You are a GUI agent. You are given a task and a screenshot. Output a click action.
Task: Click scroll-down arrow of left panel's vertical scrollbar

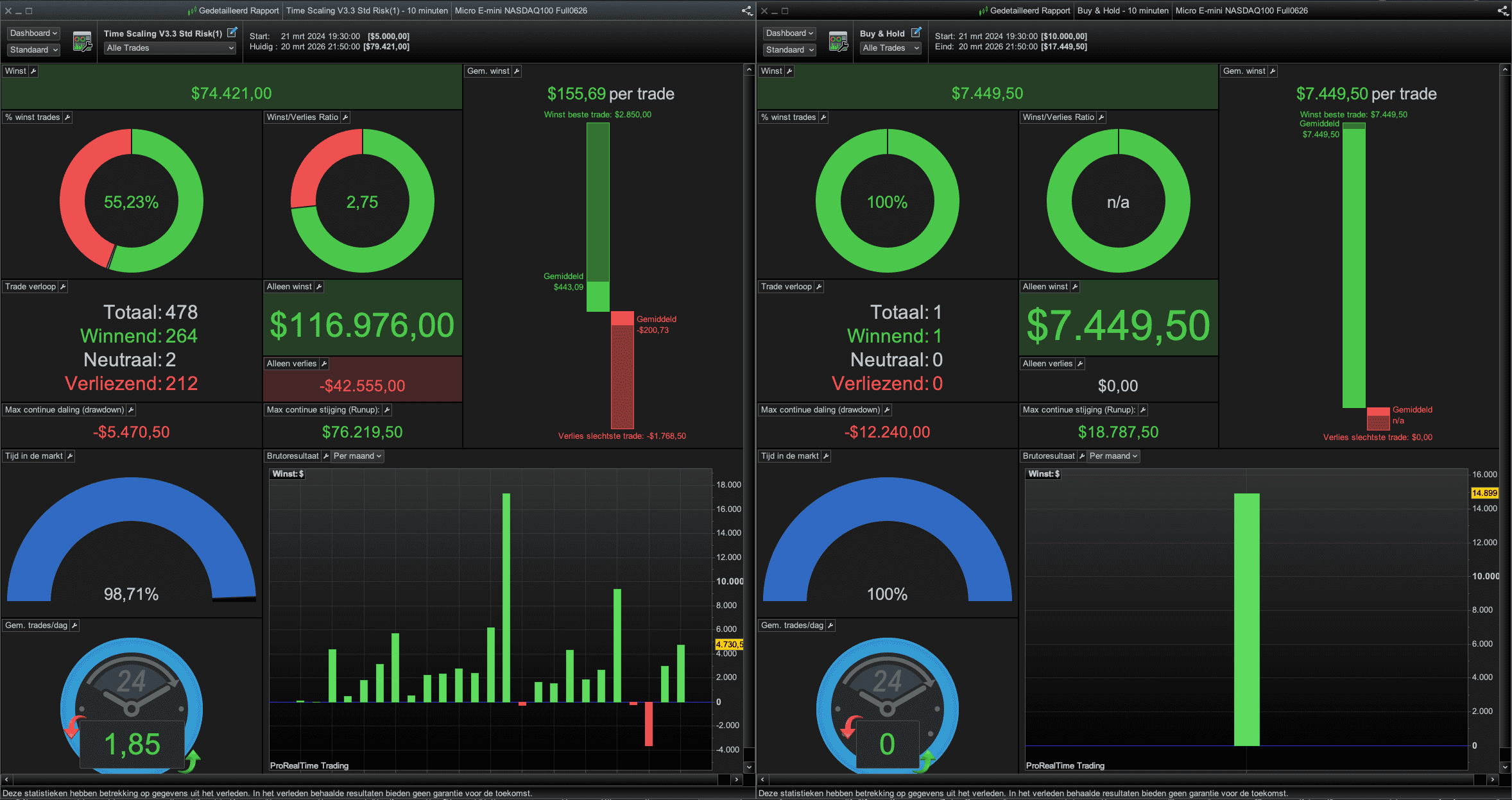coord(749,767)
